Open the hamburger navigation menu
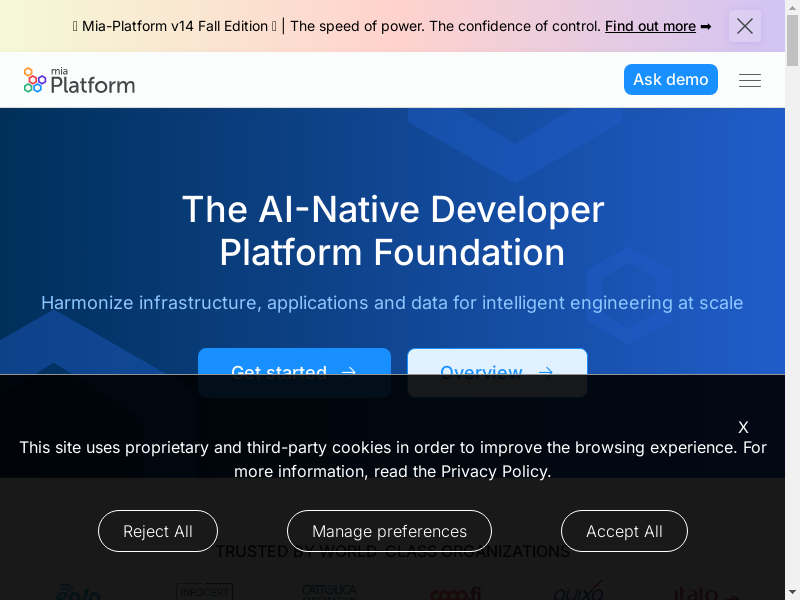This screenshot has width=800, height=600. coord(750,80)
